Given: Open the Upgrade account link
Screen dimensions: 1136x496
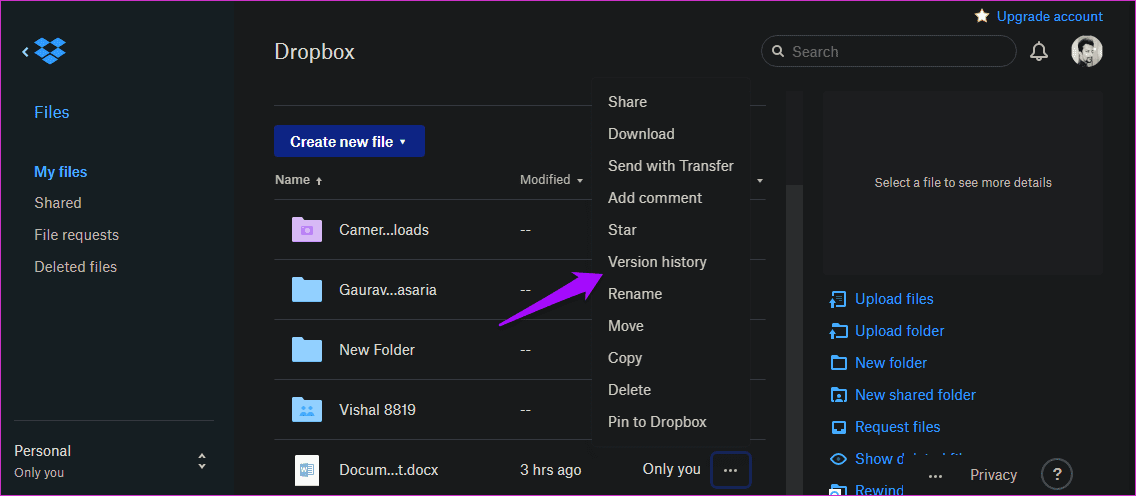Looking at the screenshot, I should click(1050, 16).
